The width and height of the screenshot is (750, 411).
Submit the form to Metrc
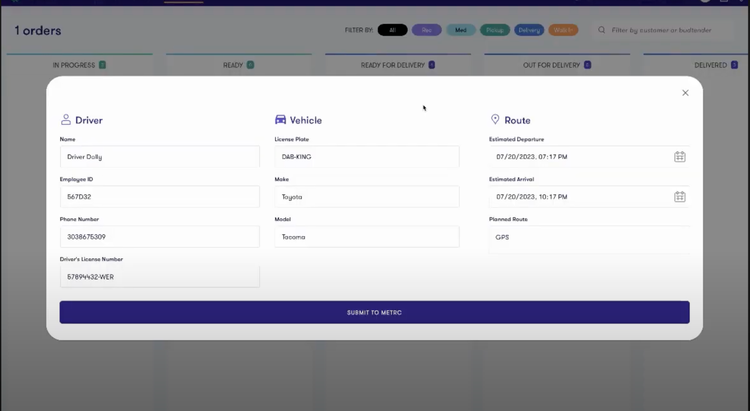374,312
